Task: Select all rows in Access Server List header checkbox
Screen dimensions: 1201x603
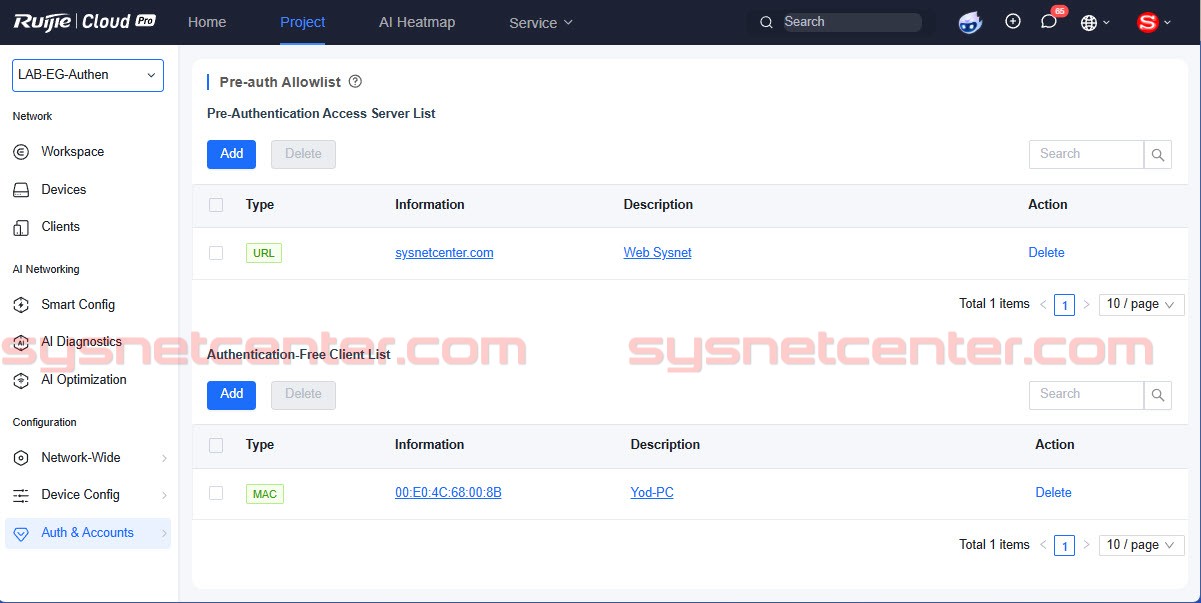Action: pyautogui.click(x=216, y=205)
